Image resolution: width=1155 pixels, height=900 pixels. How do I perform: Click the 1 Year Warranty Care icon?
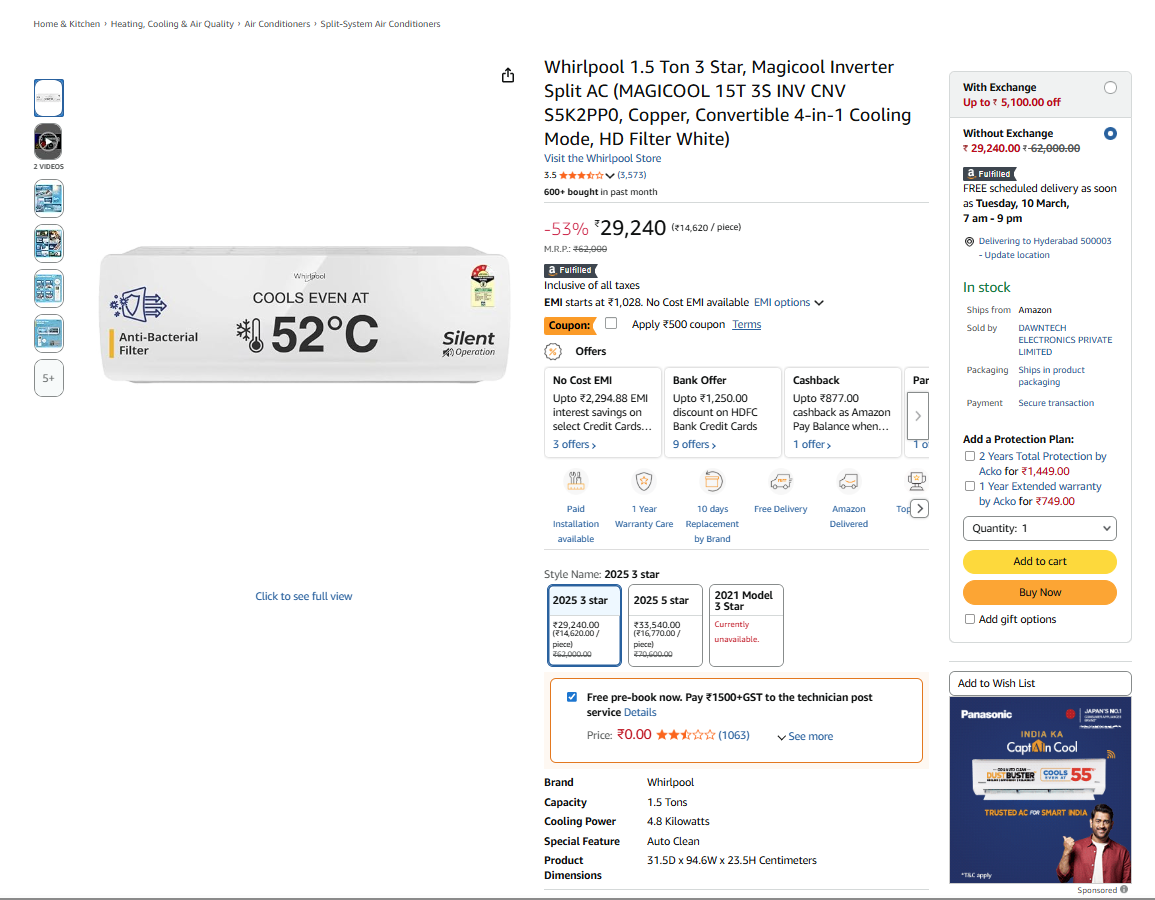click(x=644, y=482)
